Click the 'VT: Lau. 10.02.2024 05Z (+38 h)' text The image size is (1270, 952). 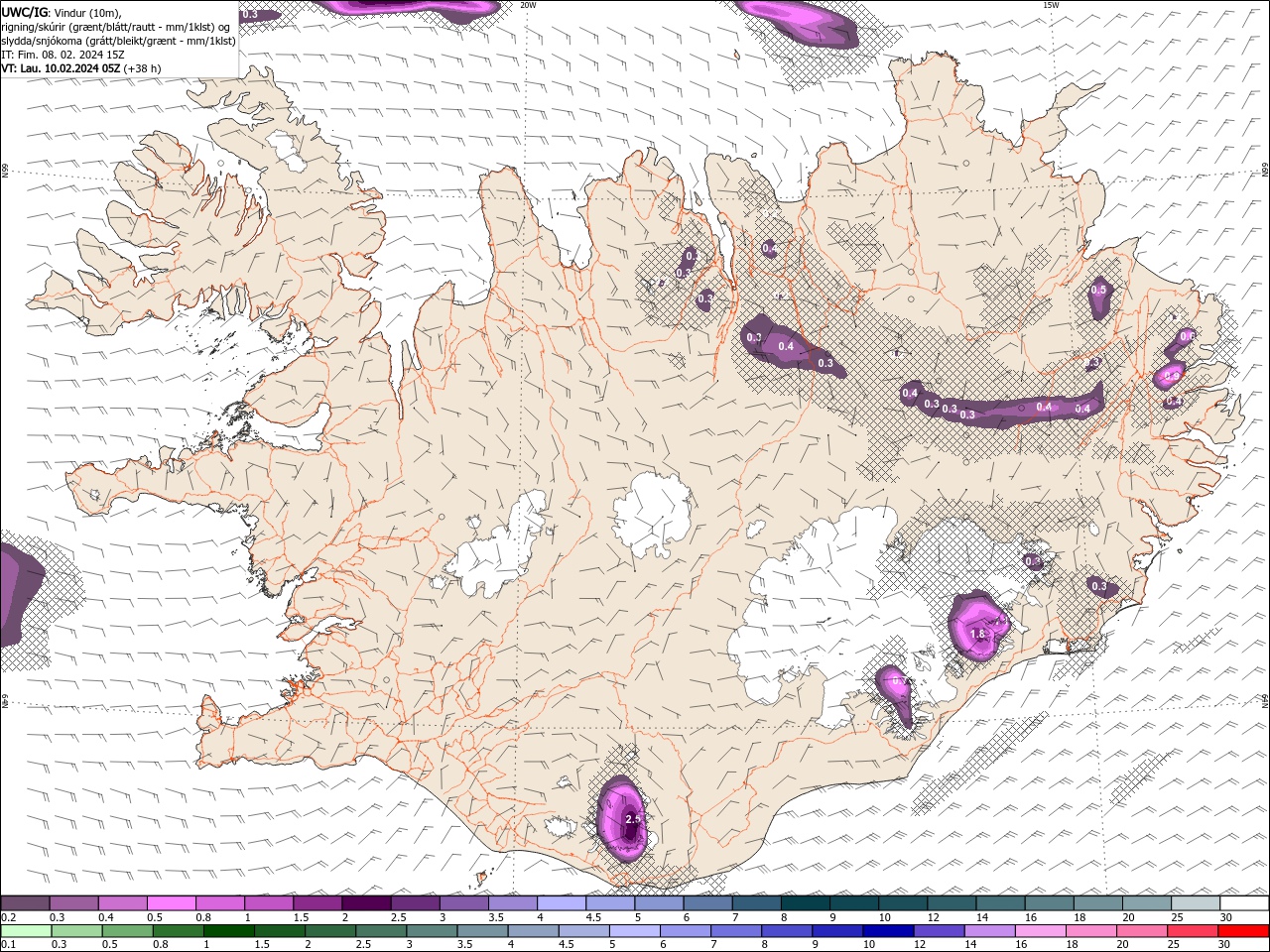[81, 68]
